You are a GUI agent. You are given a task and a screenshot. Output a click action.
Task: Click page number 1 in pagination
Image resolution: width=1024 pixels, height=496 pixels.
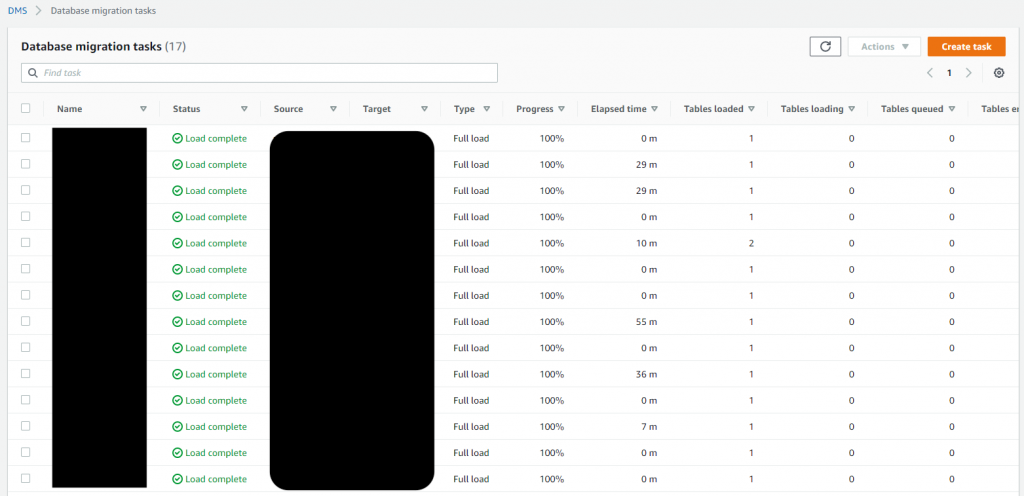point(949,73)
